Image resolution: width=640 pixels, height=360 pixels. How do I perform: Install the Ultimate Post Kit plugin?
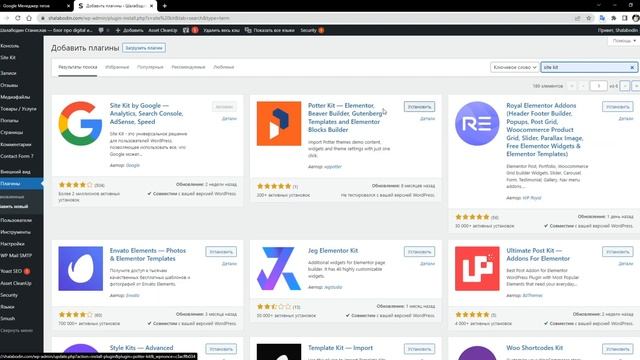618,252
